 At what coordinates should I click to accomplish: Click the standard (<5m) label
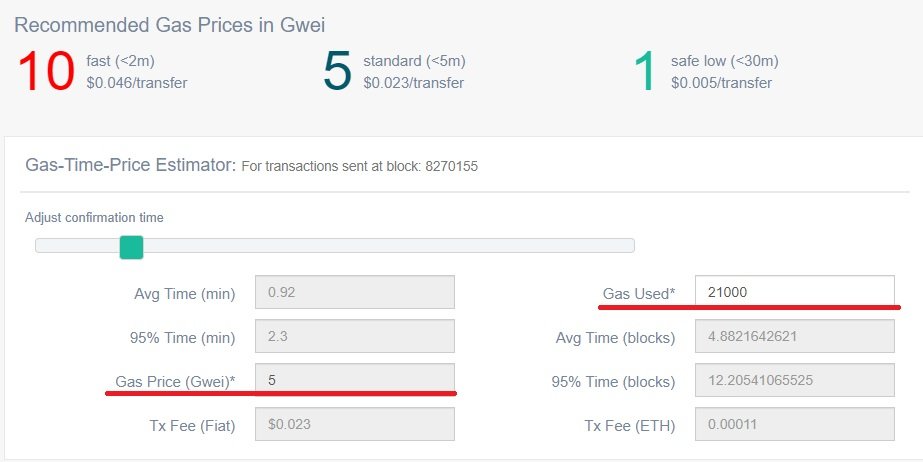click(x=414, y=61)
